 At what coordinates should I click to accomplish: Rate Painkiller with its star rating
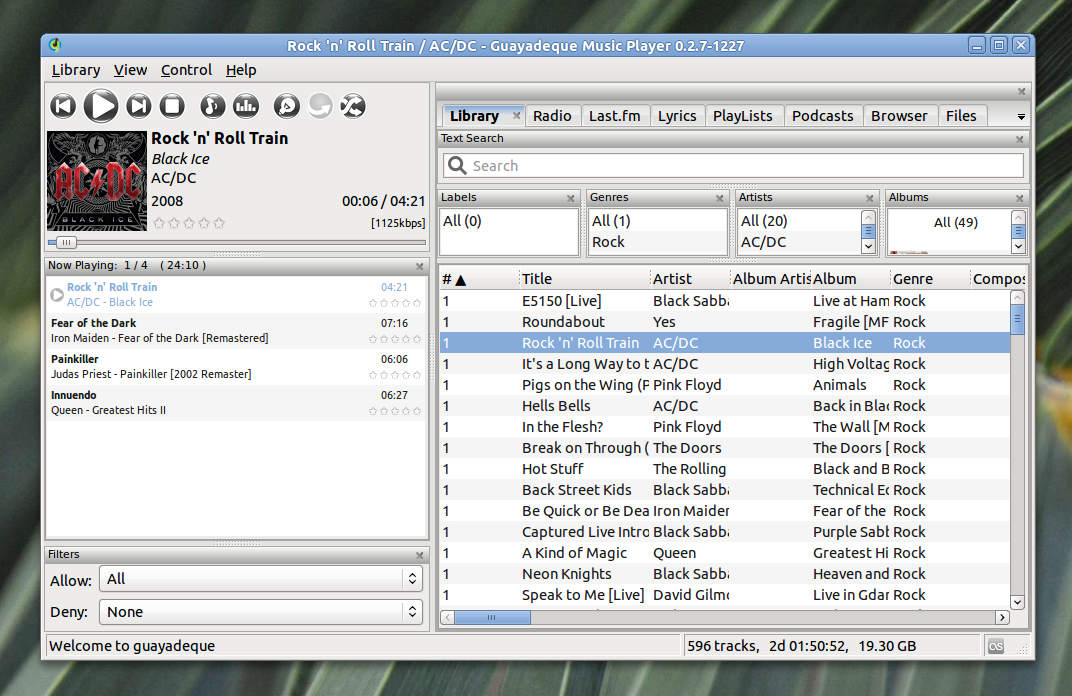click(x=394, y=375)
